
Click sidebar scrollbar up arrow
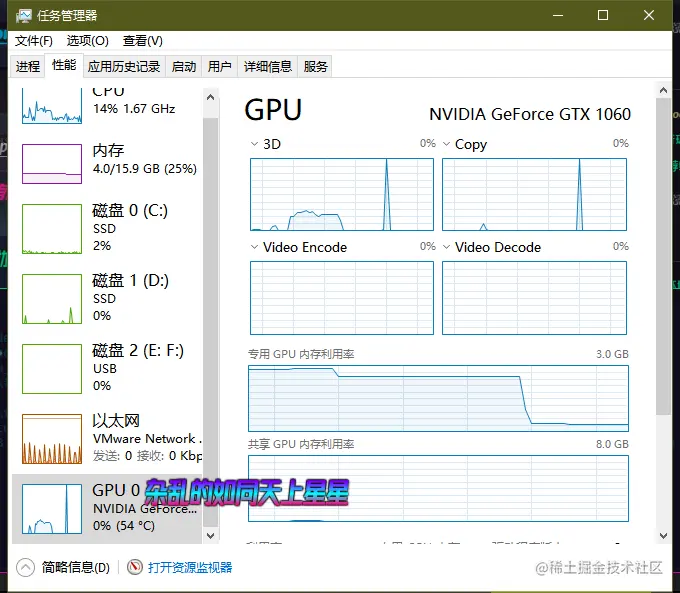[x=211, y=97]
